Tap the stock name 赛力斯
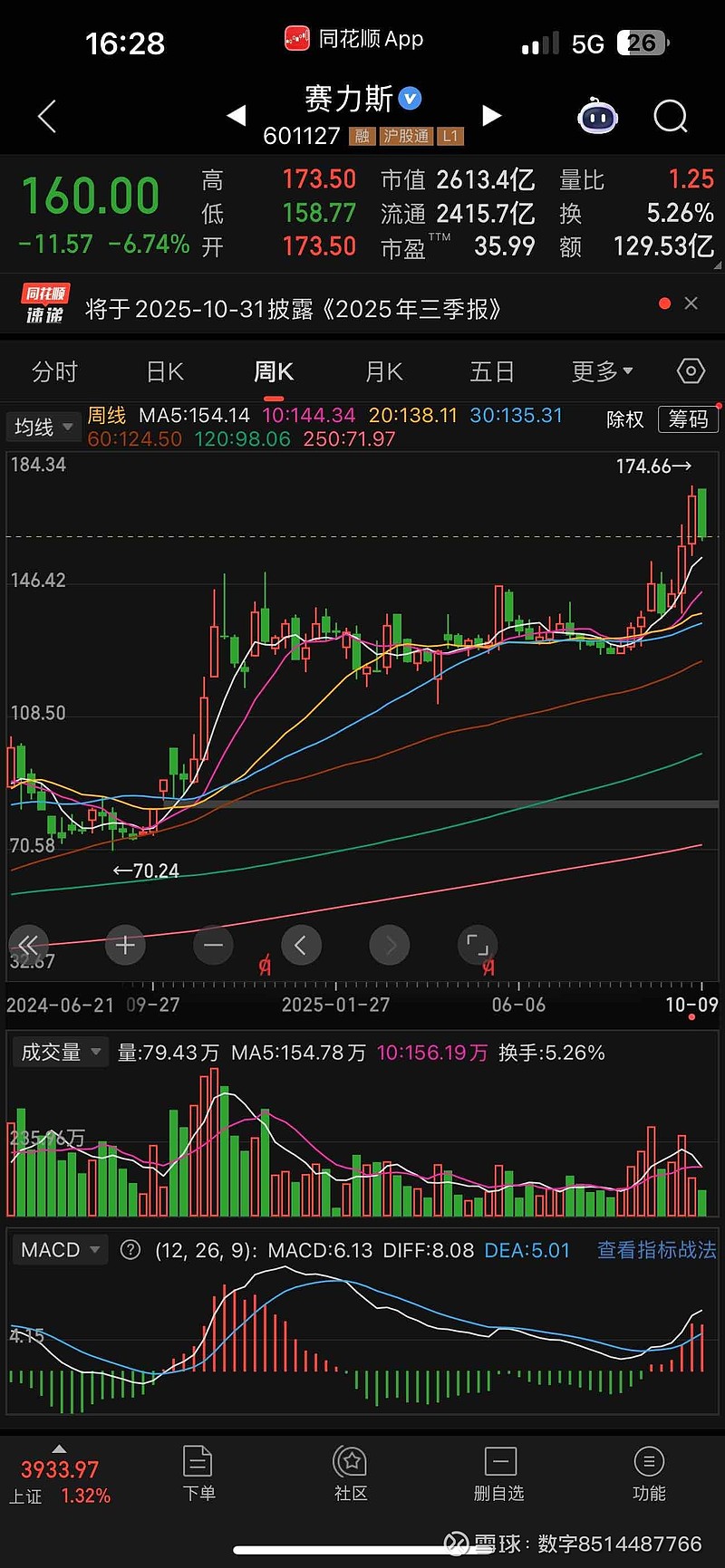 pos(349,98)
